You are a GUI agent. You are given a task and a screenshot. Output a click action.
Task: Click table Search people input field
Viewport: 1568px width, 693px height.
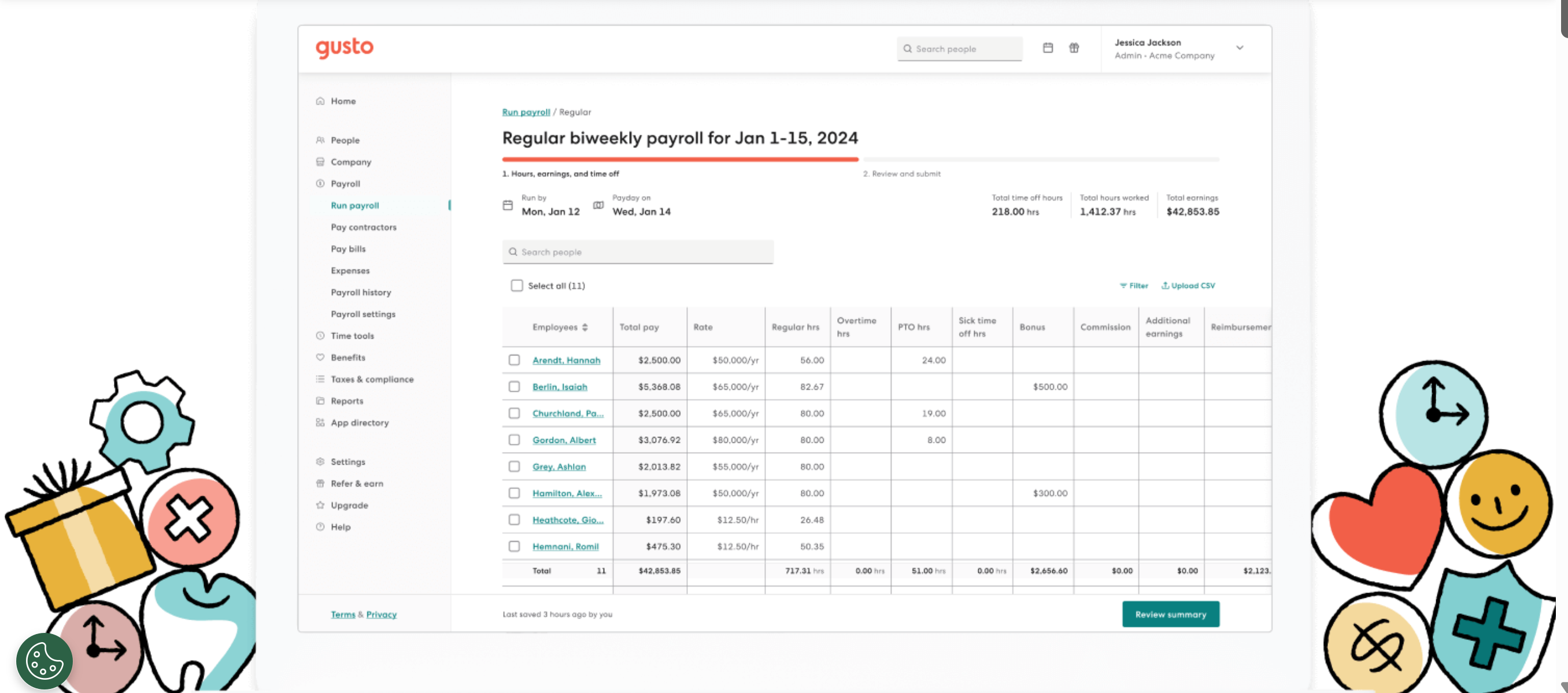(637, 252)
